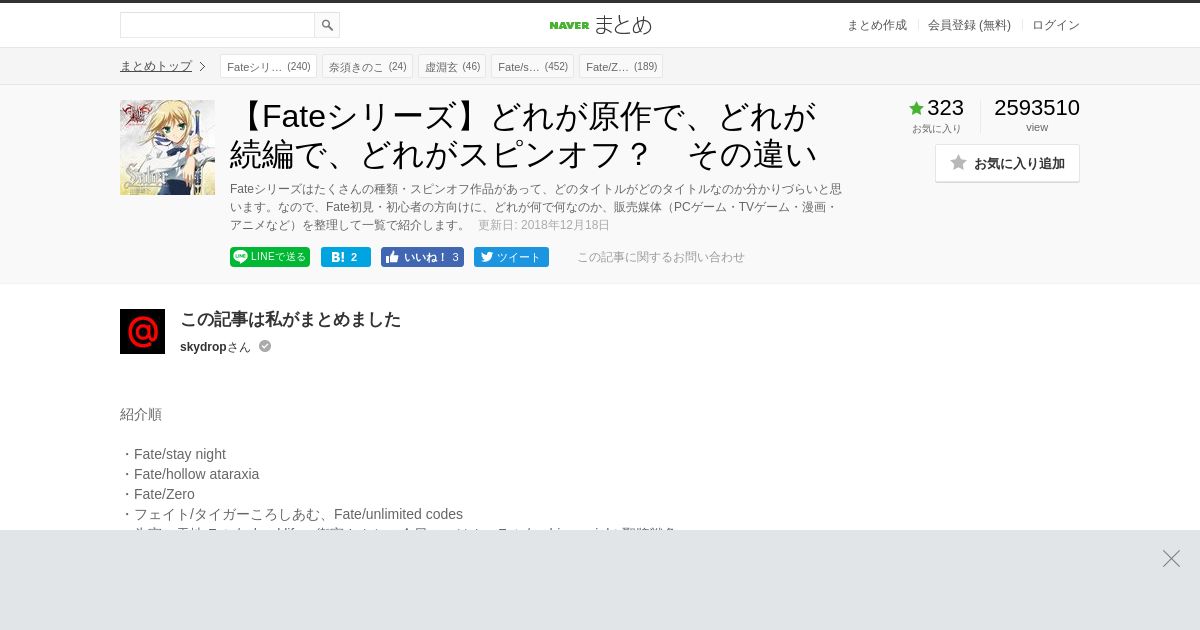Open the 【Fateシリーズ】 article title
Viewport: 1200px width, 630px height.
pyautogui.click(x=524, y=135)
